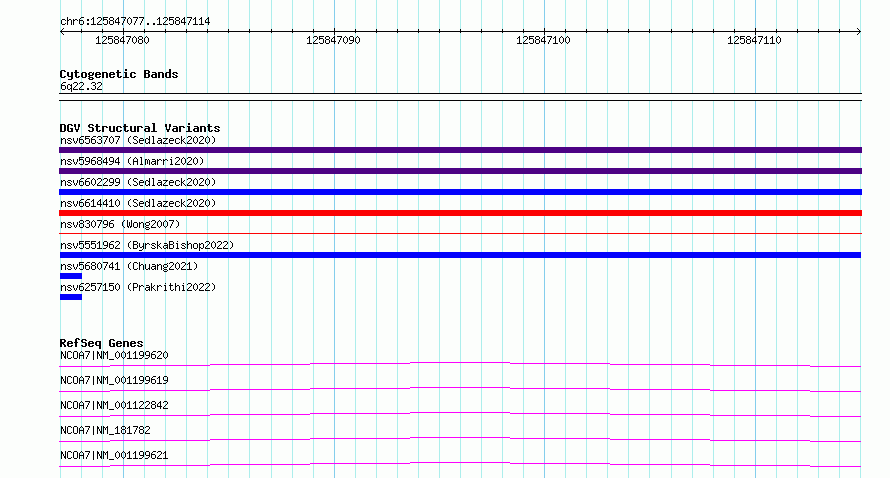Viewport: 890px width, 478px height.
Task: Click the thin red line under nsv830796
Action: pos(460,233)
